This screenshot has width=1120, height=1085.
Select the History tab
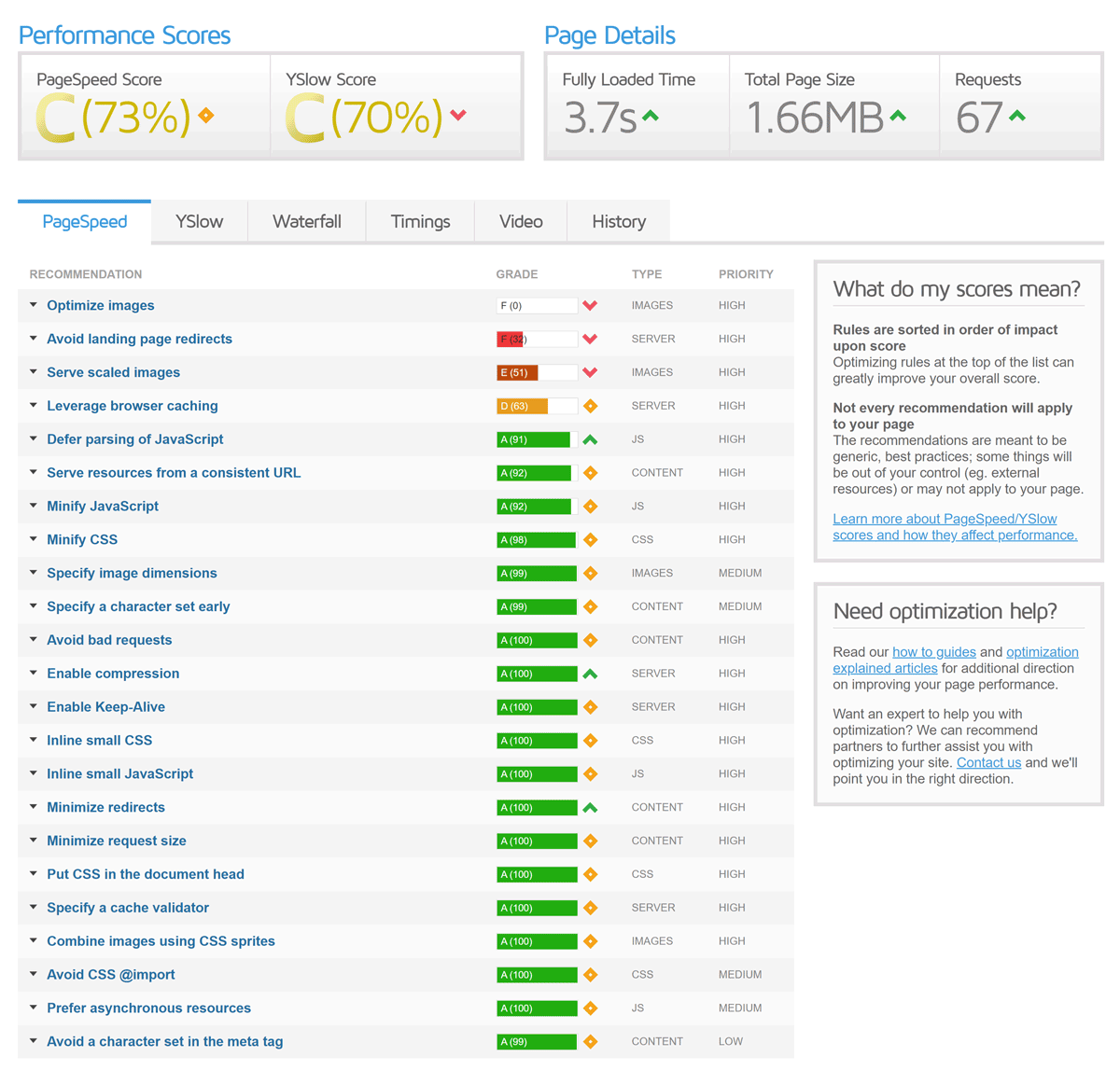coord(618,222)
